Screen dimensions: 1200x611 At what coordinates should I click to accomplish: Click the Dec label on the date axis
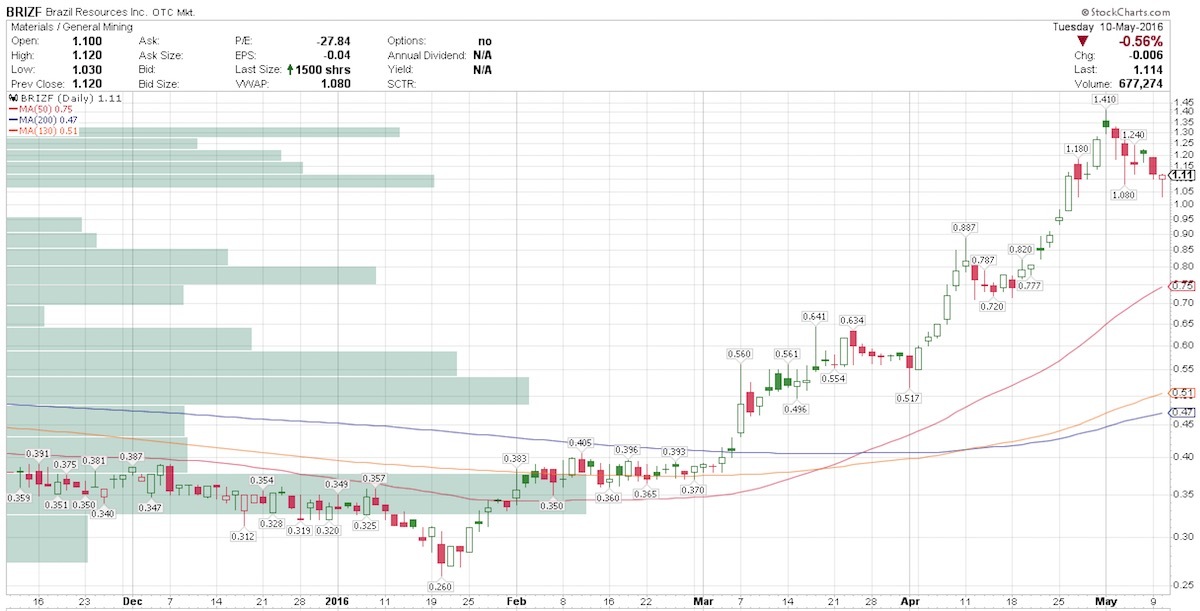tap(133, 603)
